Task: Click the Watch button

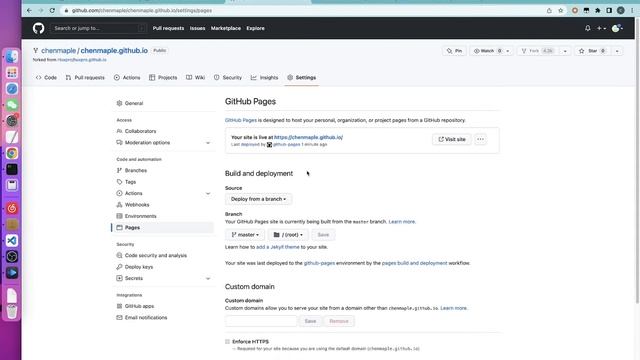Action: pyautogui.click(x=487, y=51)
